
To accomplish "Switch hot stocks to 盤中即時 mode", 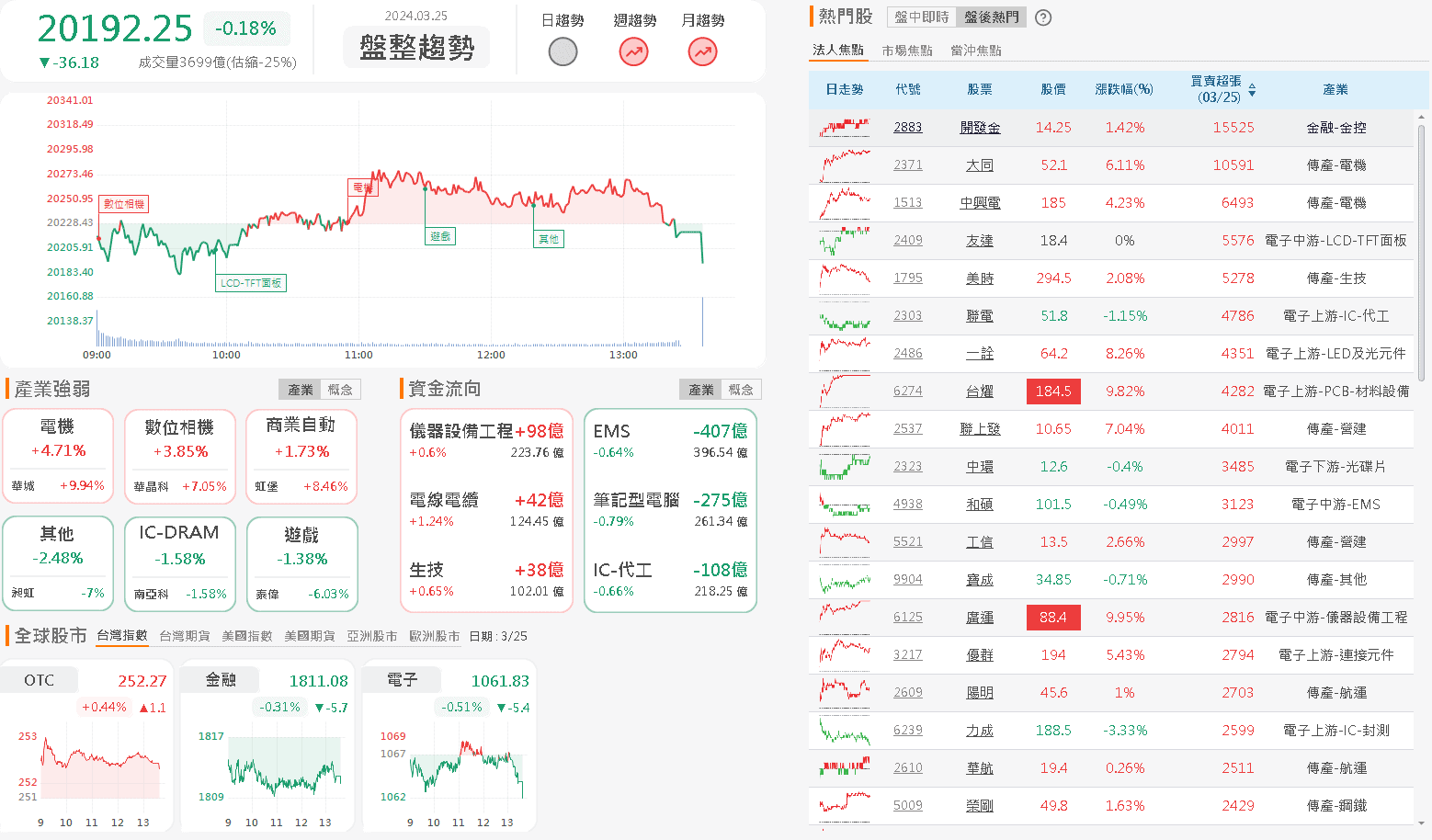I will tap(921, 17).
